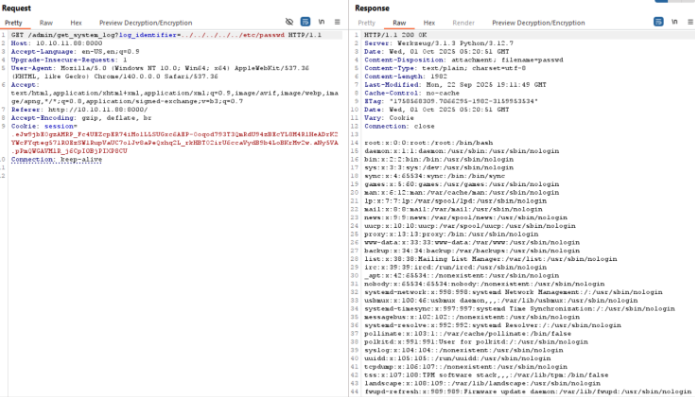
Task: Open Request Preview Decryption/Encryption tab
Action: pos(145,23)
